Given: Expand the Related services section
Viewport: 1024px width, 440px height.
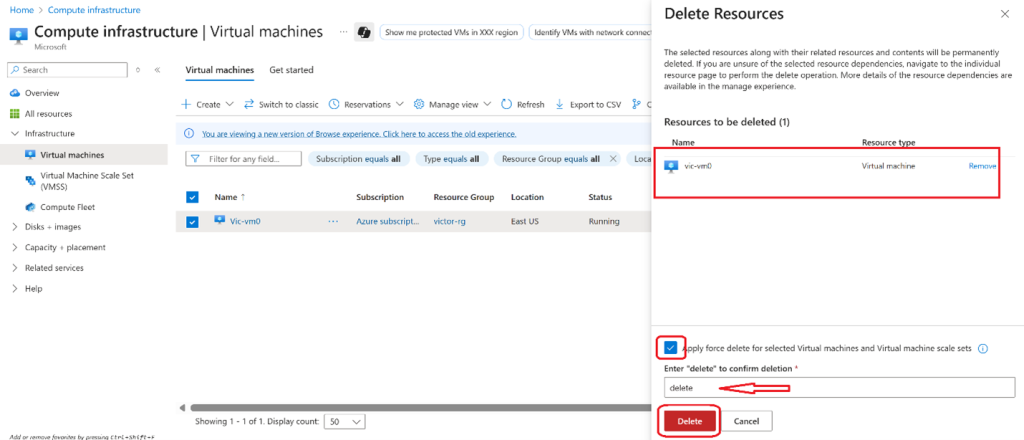Looking at the screenshot, I should pos(15,268).
